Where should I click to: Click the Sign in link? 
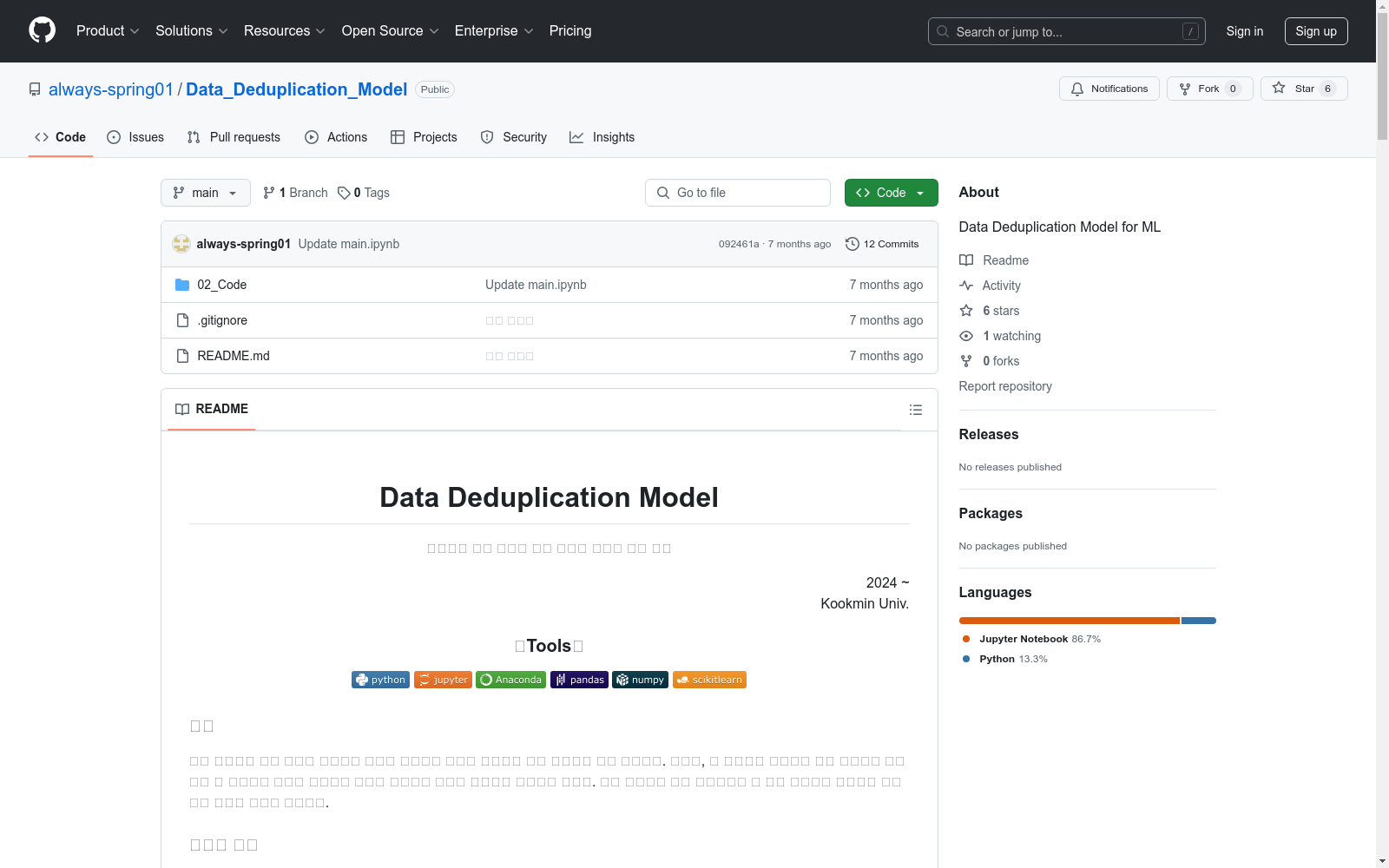pyautogui.click(x=1244, y=31)
